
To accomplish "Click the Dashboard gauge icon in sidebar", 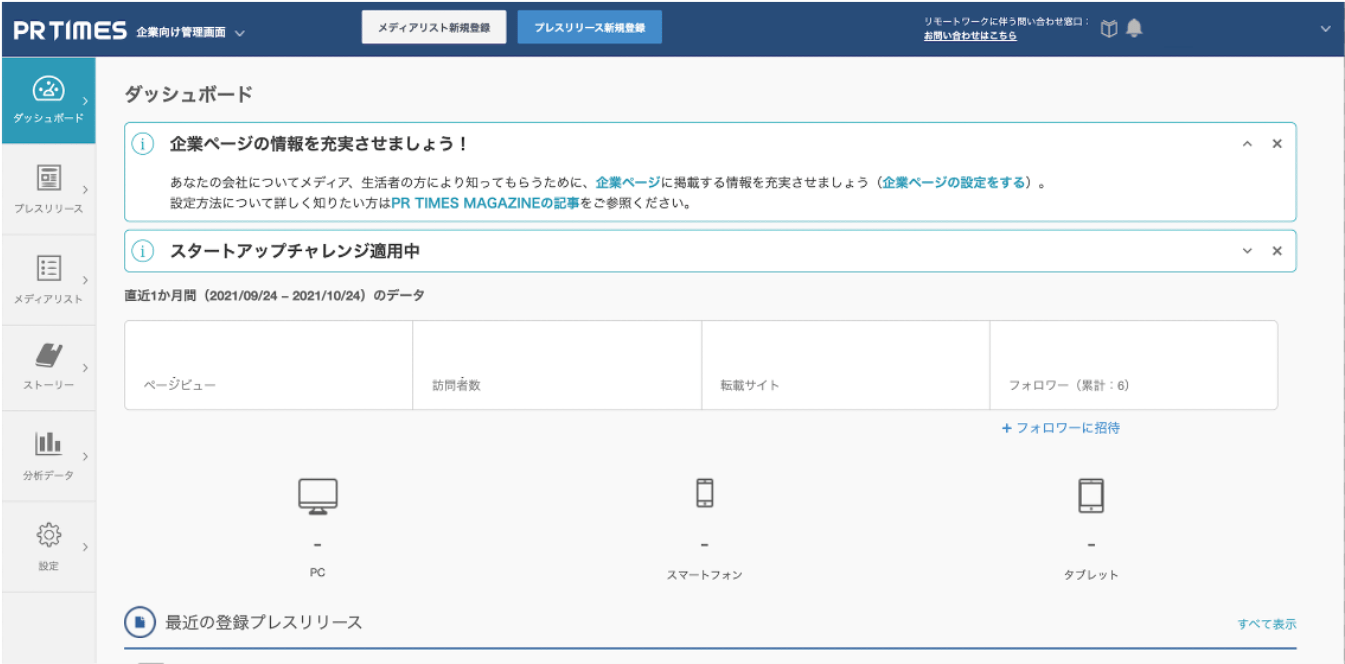I will (48, 90).
